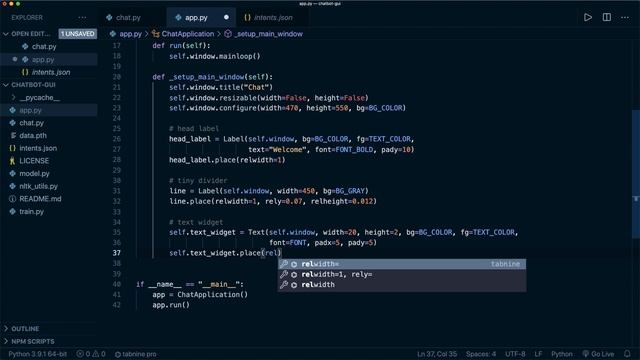Open chat.py in the file tree
Viewport: 640px width, 360px height.
tap(31, 123)
